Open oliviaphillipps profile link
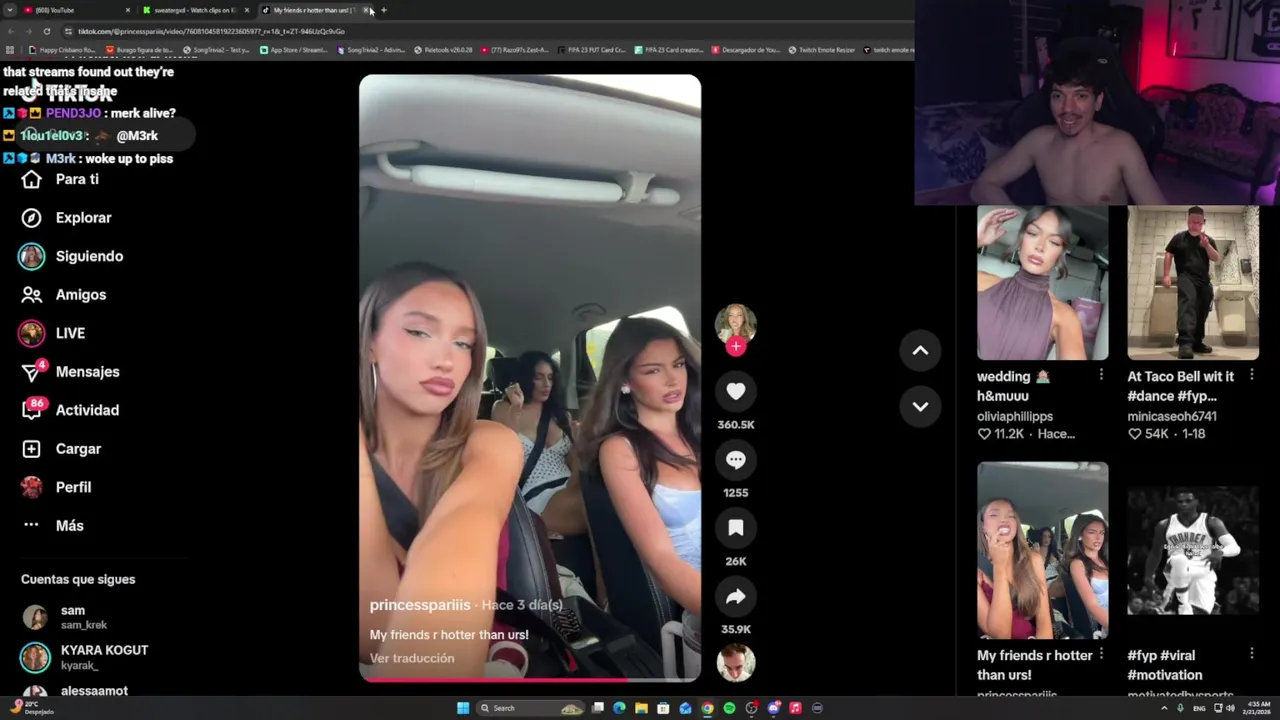 coord(1015,416)
